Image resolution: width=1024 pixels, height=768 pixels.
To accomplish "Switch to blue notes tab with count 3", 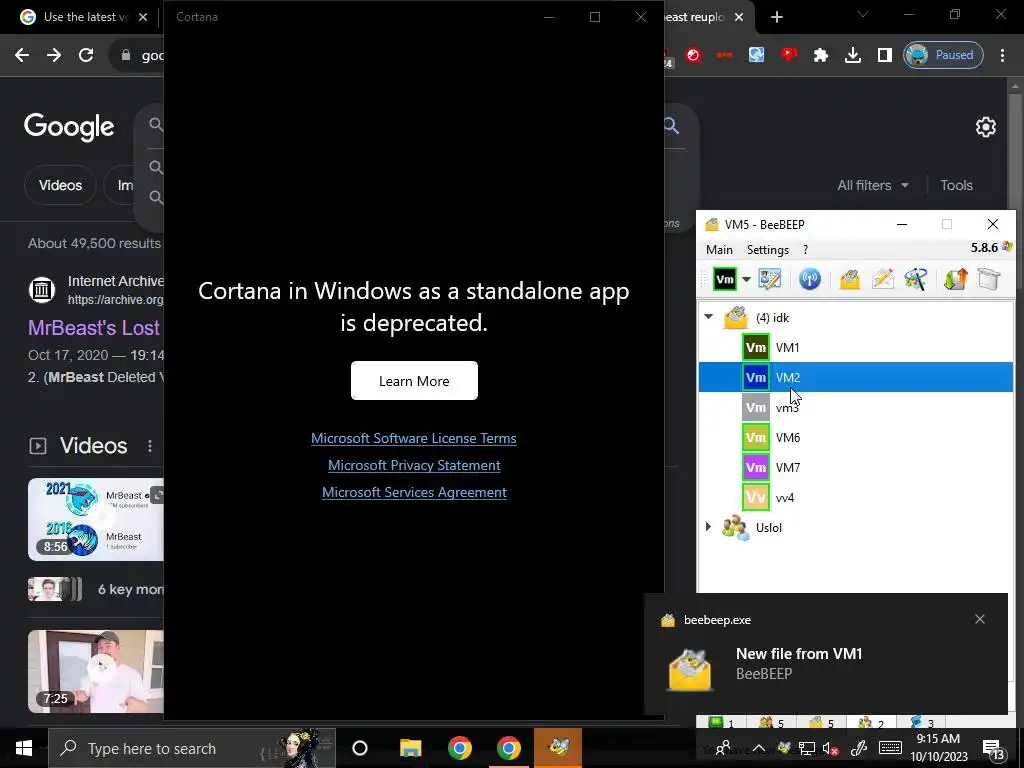I will pos(921,722).
